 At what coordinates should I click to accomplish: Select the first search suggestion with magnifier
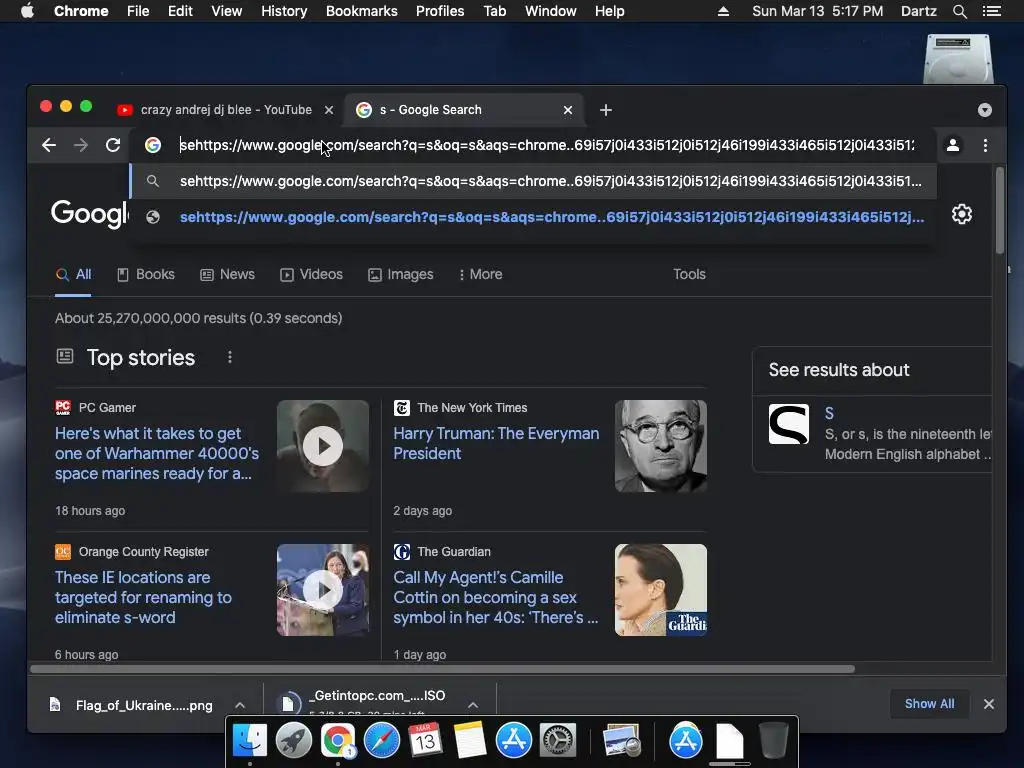pos(534,181)
